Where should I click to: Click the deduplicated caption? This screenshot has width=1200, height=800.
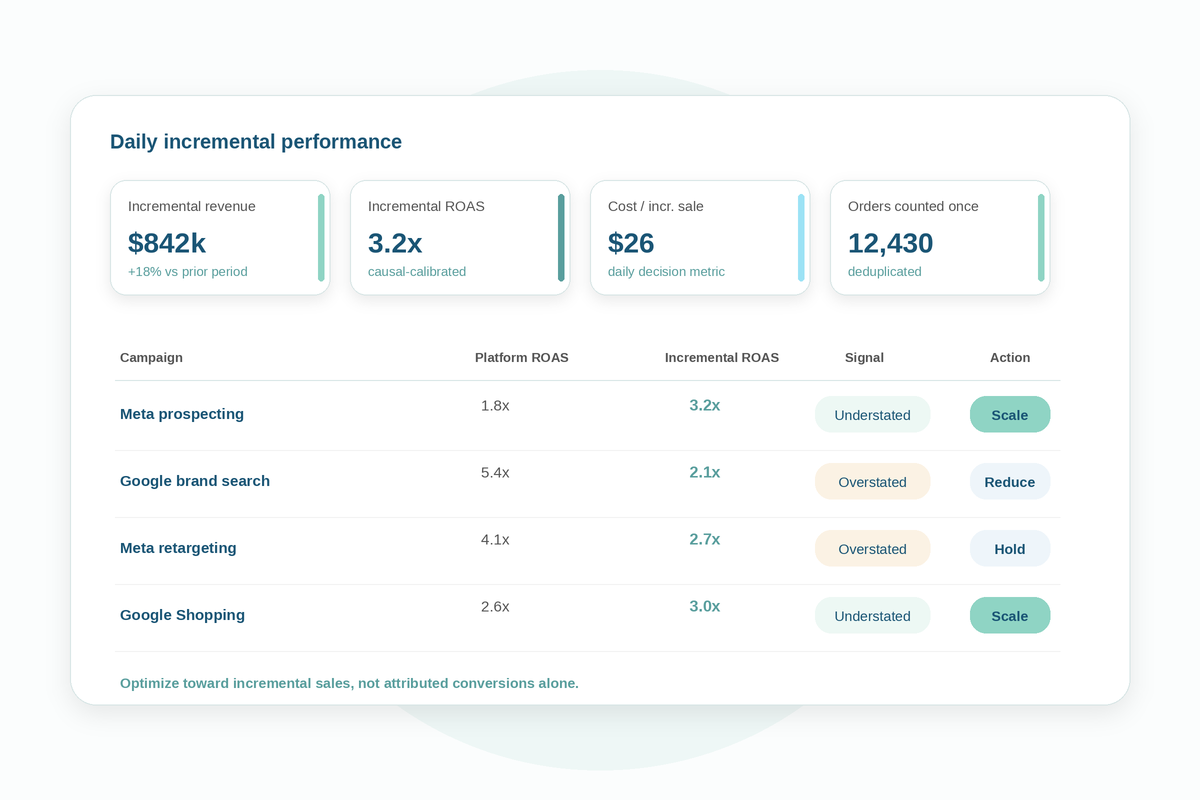tap(885, 272)
